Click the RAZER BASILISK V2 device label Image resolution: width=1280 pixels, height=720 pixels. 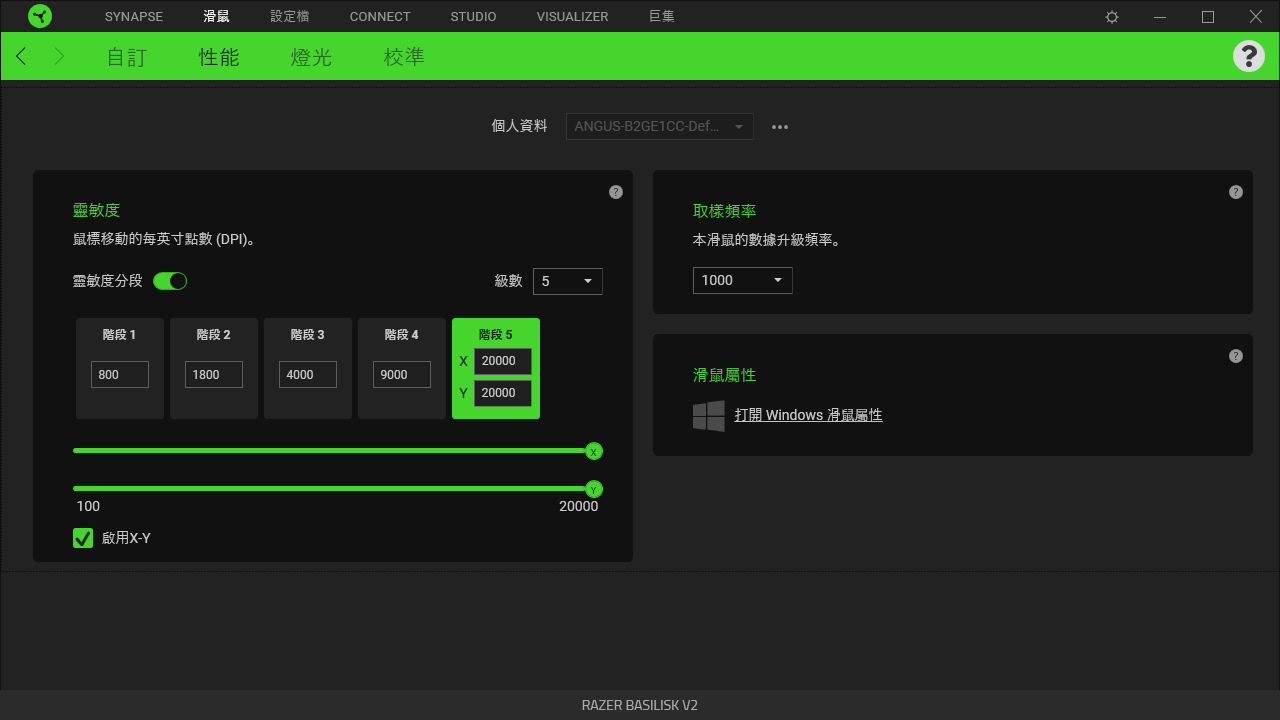pyautogui.click(x=640, y=705)
